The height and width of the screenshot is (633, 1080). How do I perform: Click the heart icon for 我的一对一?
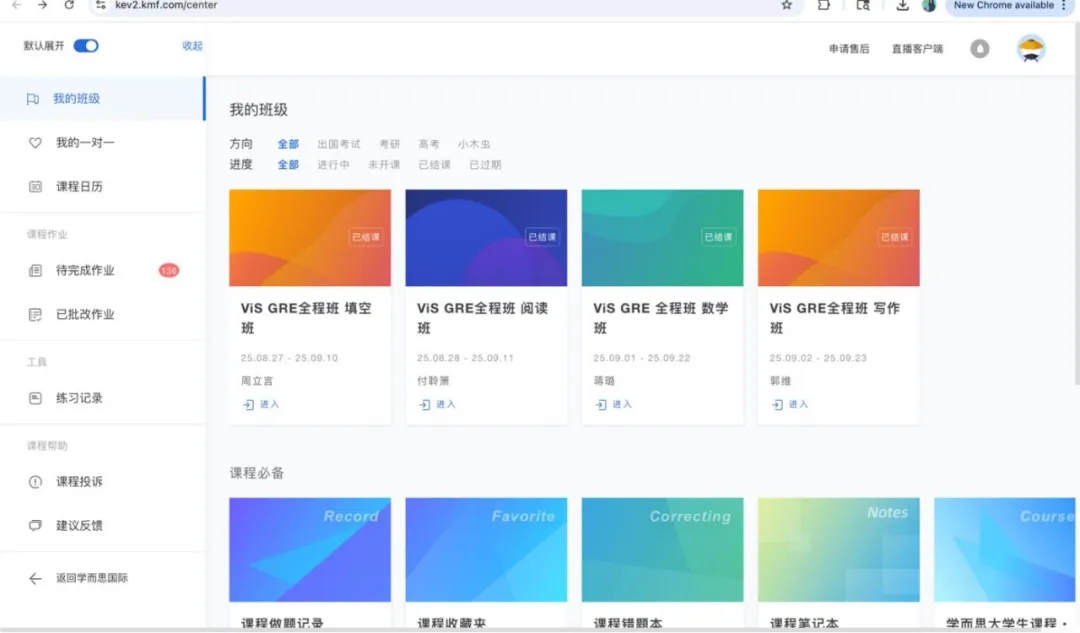(35, 143)
